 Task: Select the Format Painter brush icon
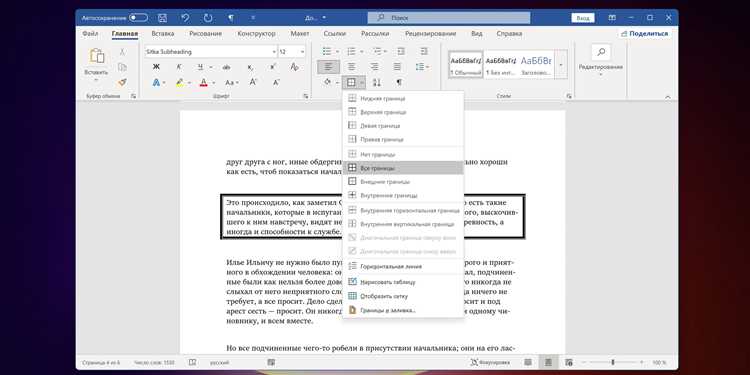point(122,82)
